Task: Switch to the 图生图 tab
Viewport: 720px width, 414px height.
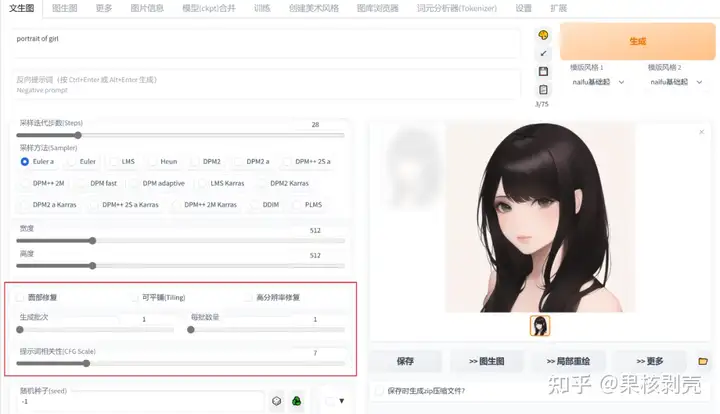Action: tap(65, 8)
